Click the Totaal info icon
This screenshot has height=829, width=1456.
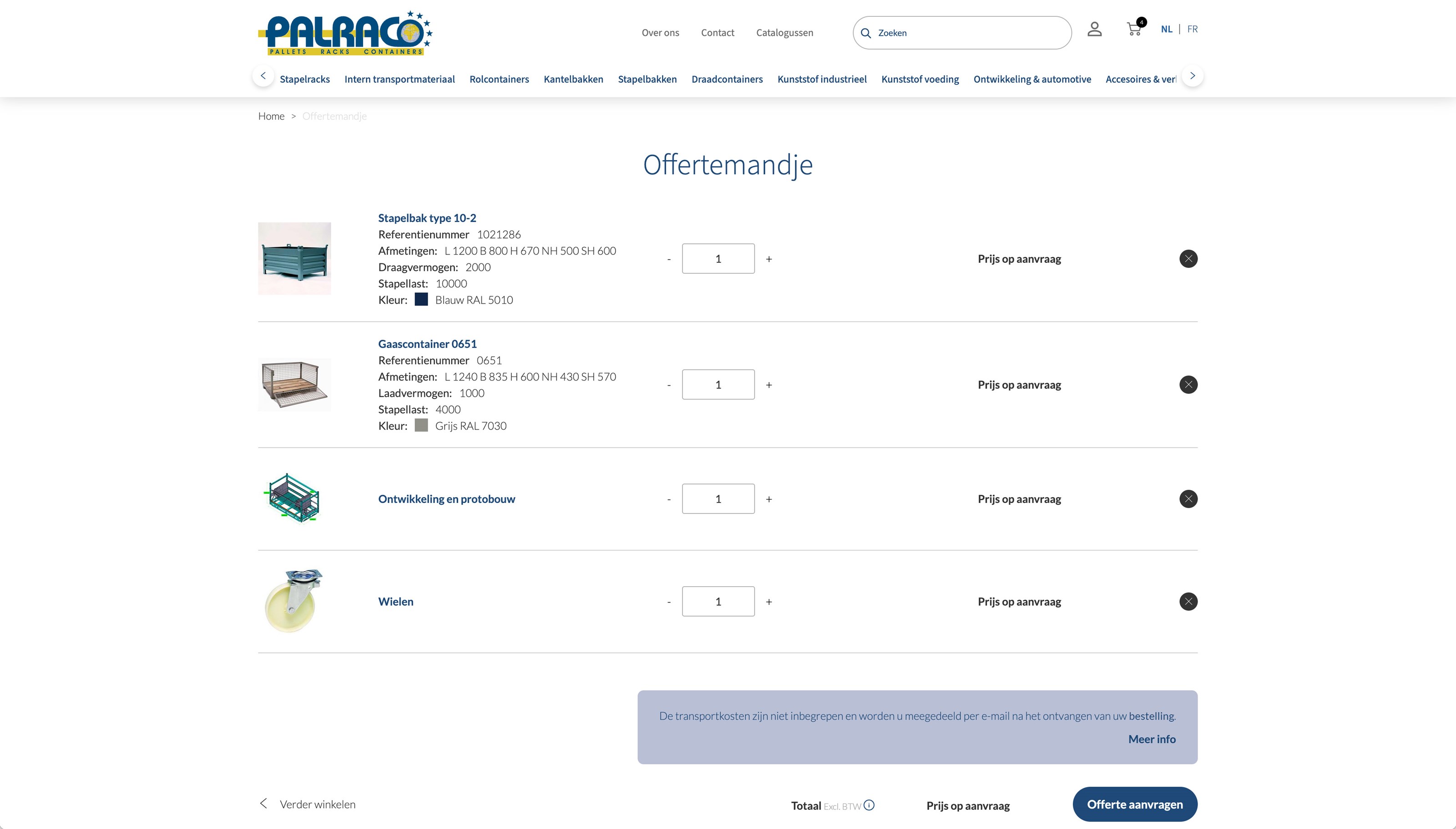pos(869,805)
